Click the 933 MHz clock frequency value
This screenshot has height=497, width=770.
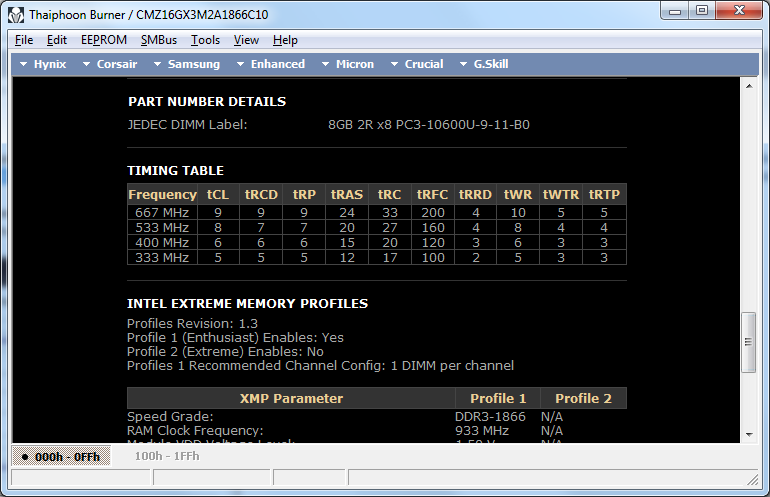point(482,431)
